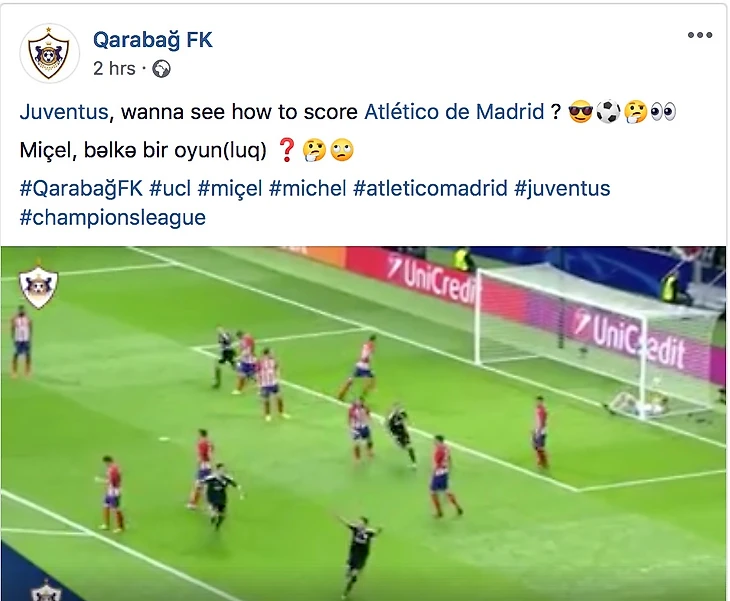The width and height of the screenshot is (730, 601).
Task: Open the #QarabağFK hashtag
Action: tap(81, 189)
